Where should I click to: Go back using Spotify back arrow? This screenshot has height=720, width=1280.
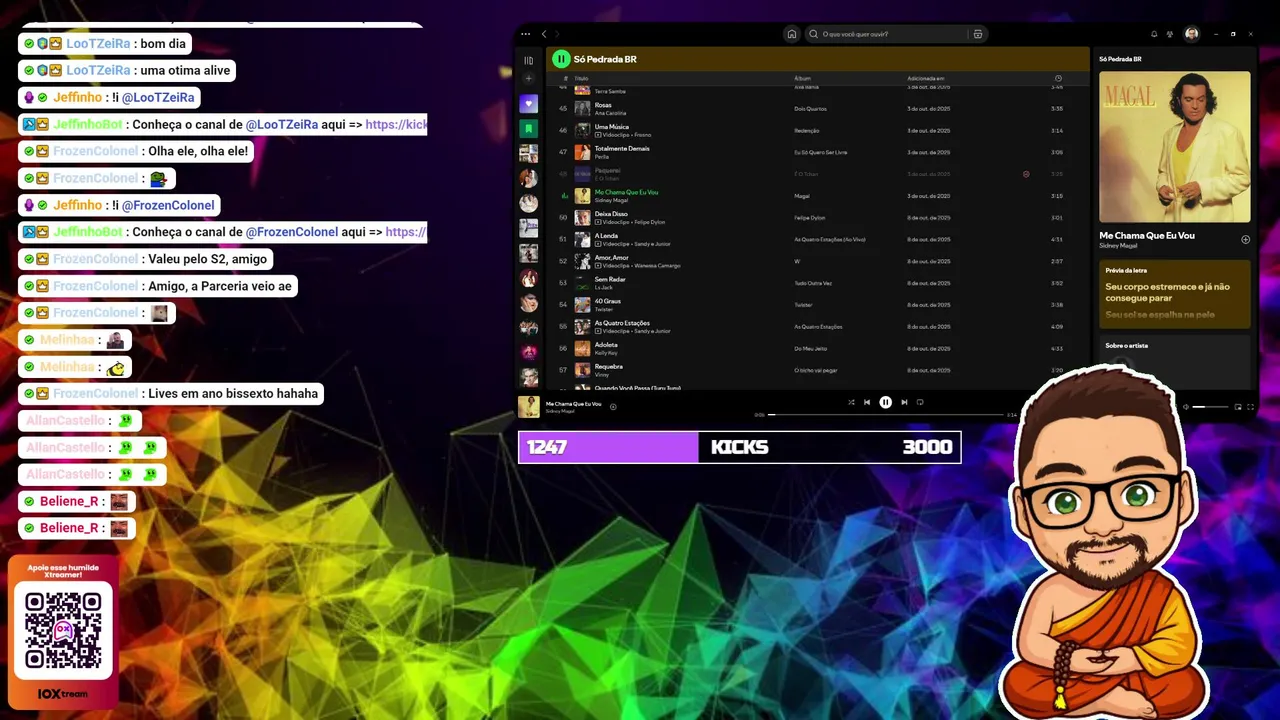(544, 34)
